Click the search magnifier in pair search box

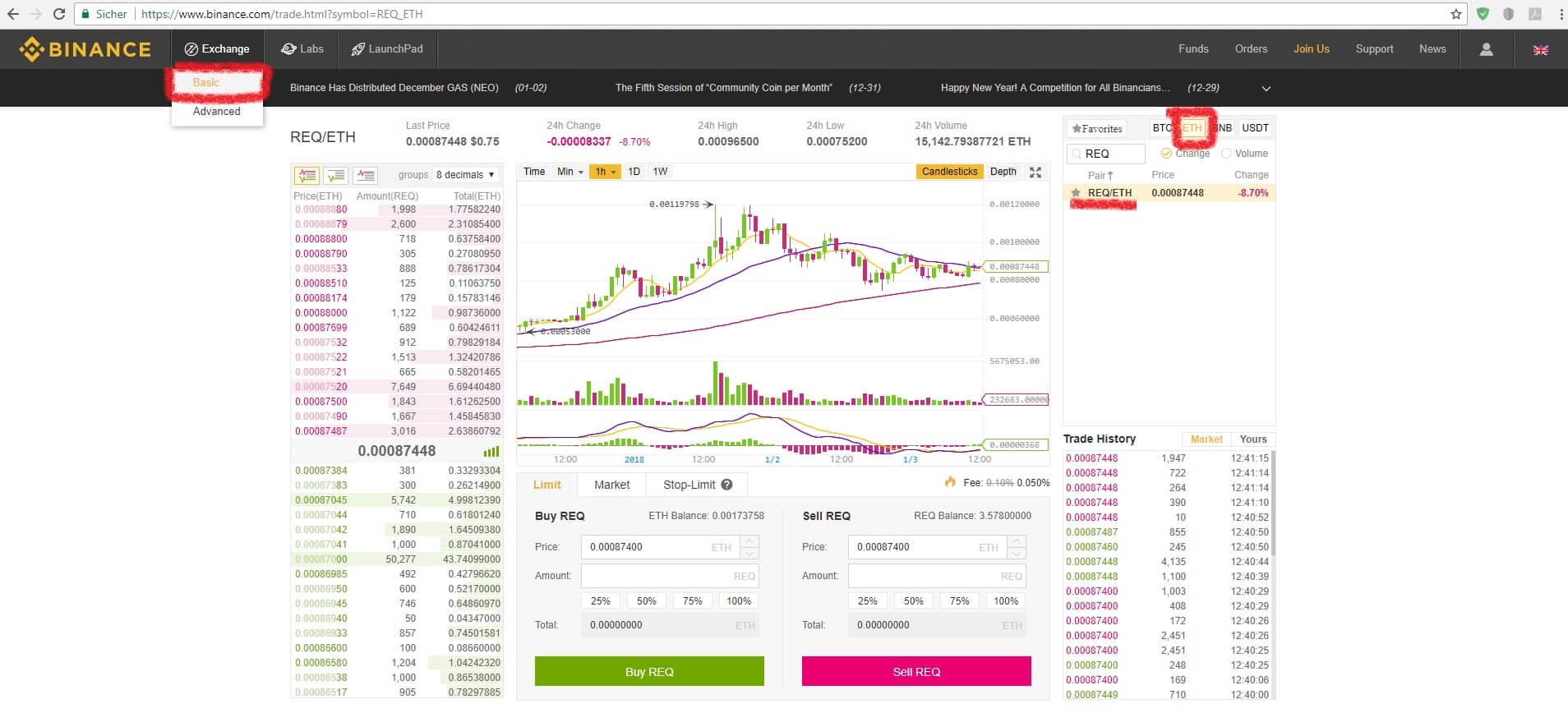pos(1076,154)
